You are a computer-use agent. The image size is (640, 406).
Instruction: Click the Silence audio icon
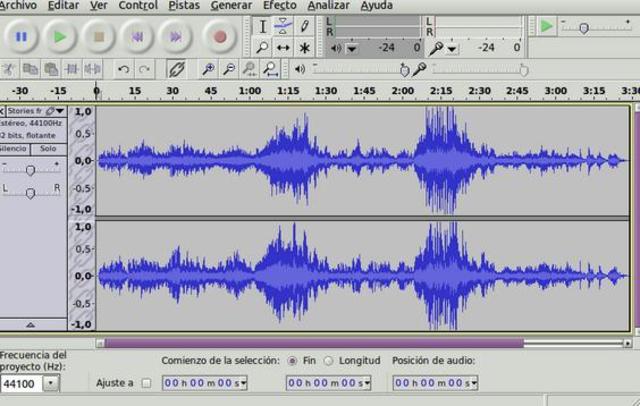click(92, 69)
